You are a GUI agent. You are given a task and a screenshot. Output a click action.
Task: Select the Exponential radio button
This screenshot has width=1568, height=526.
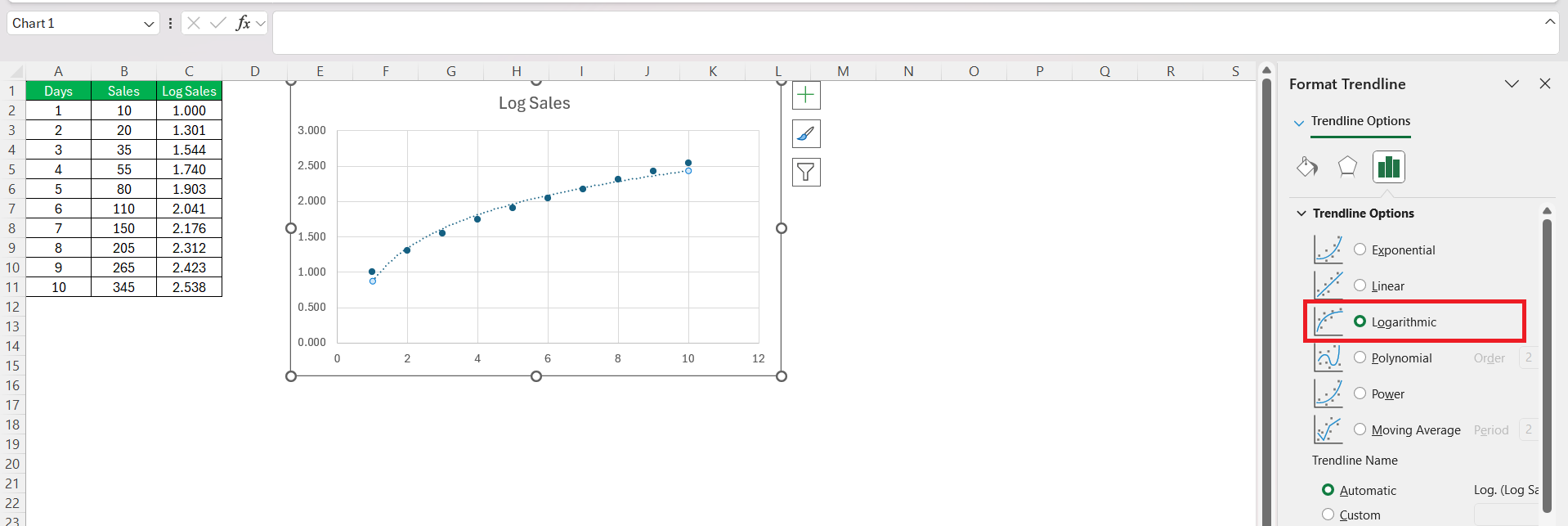coord(1360,250)
